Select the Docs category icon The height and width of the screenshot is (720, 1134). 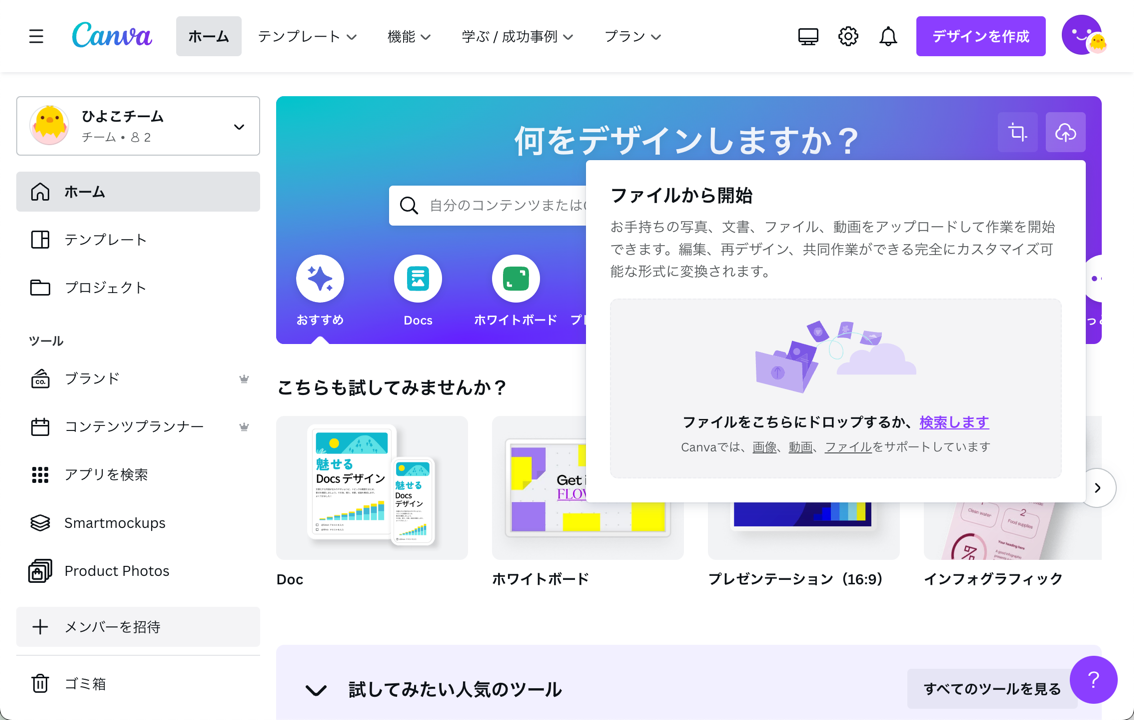(x=418, y=278)
